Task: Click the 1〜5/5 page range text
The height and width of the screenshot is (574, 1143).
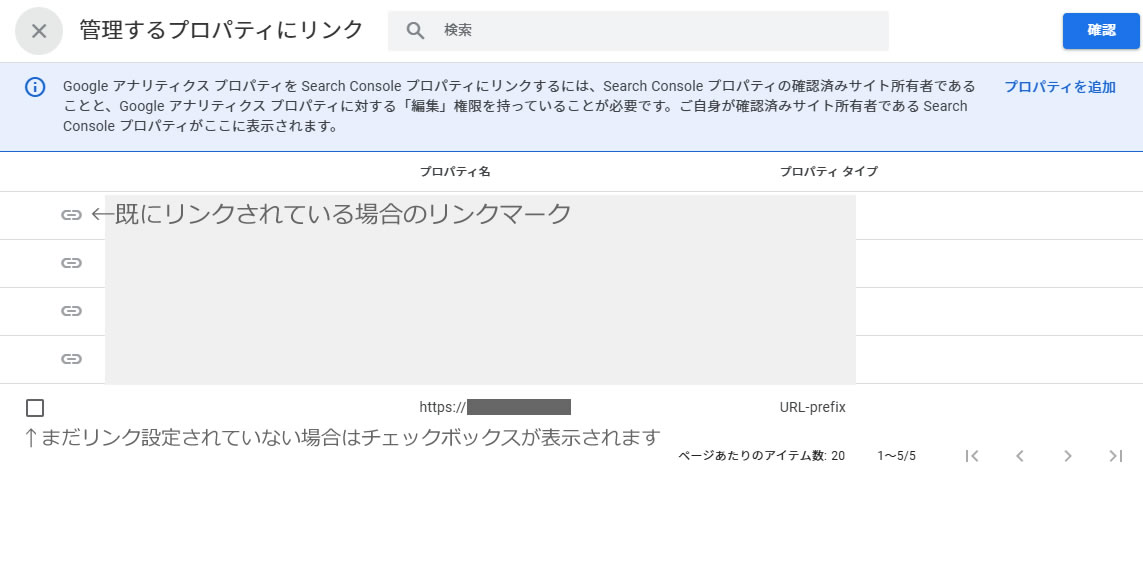Action: [897, 456]
